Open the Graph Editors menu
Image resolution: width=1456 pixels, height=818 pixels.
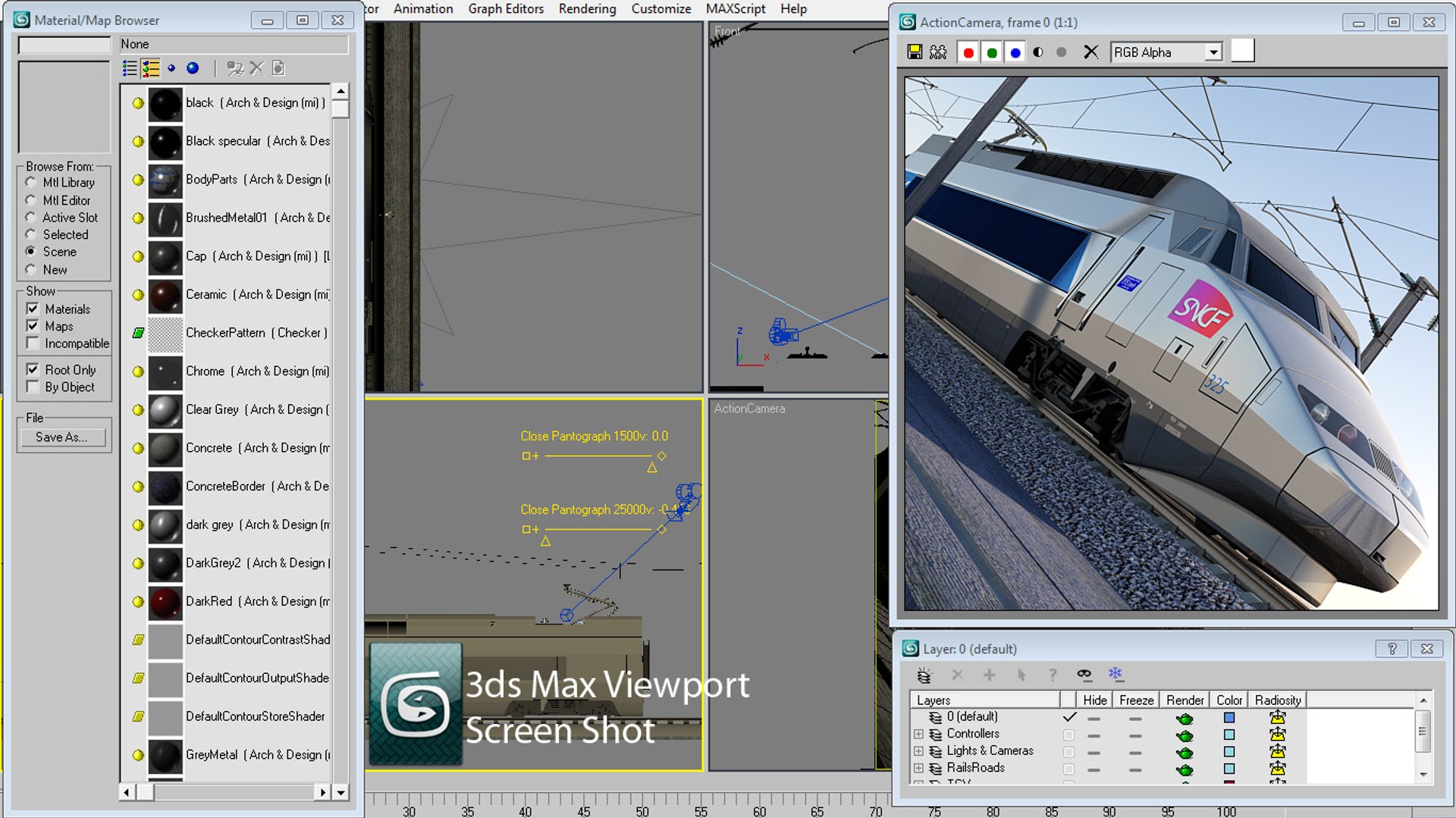coord(506,9)
